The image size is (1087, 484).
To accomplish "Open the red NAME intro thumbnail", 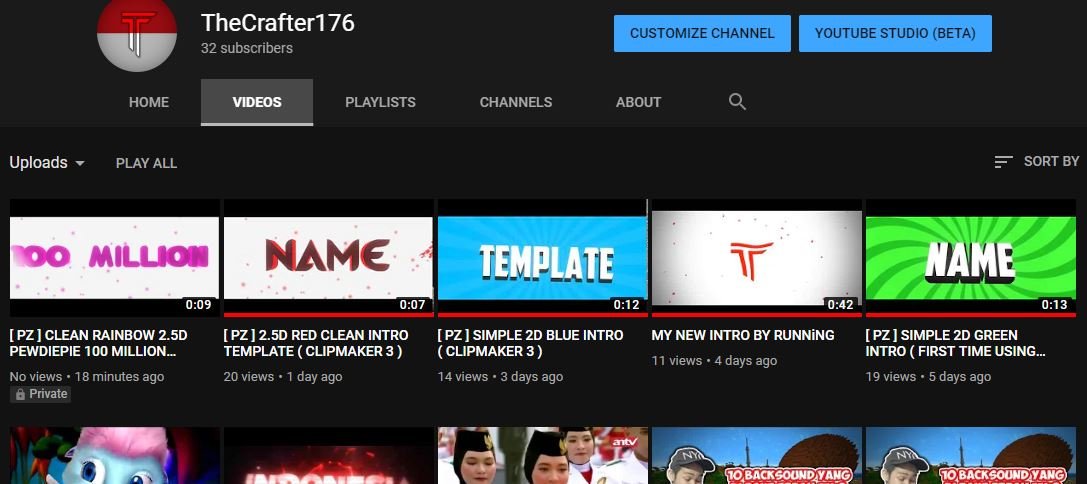I will [x=329, y=258].
